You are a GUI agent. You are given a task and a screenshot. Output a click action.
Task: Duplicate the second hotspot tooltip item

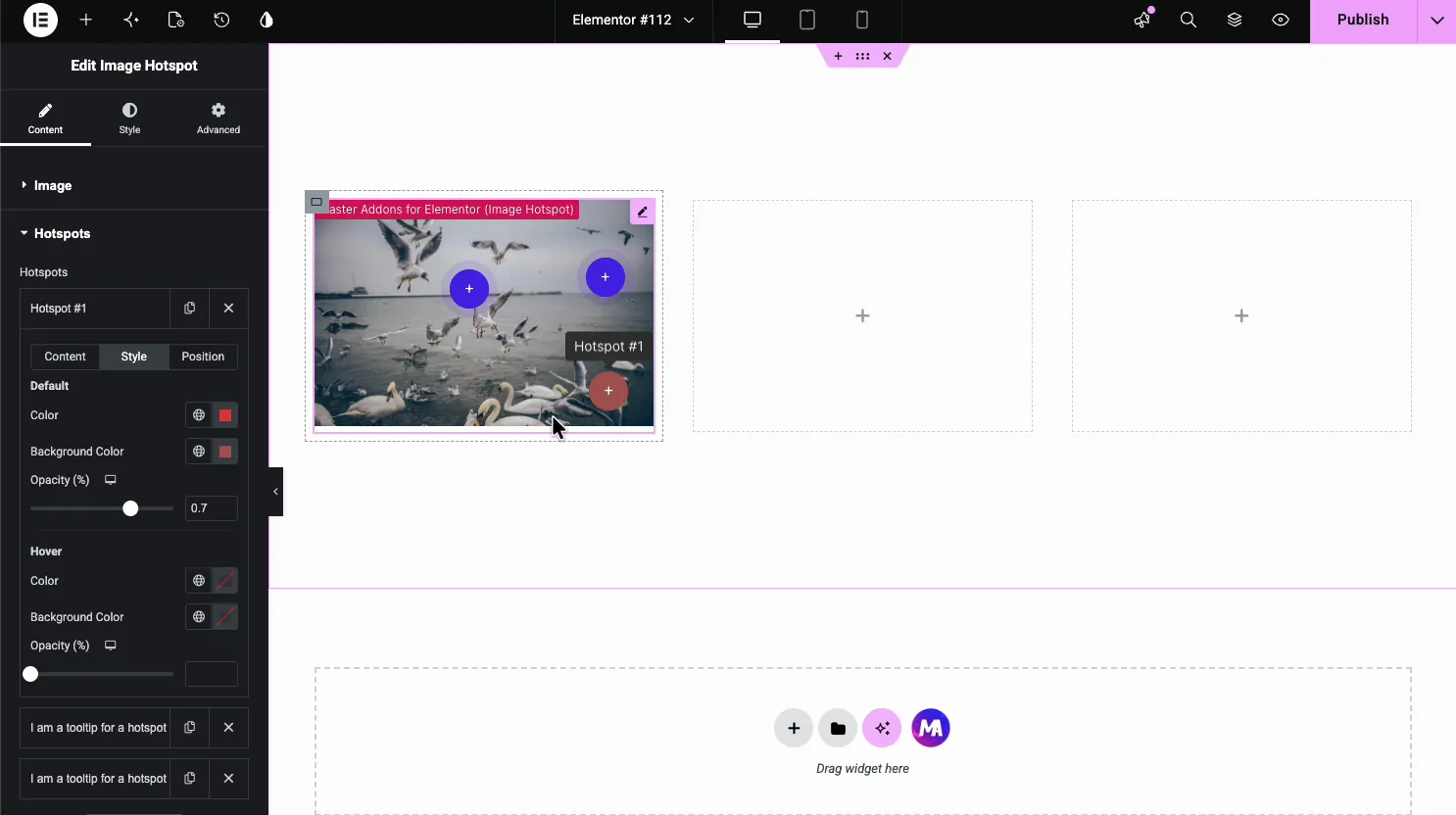(x=189, y=728)
